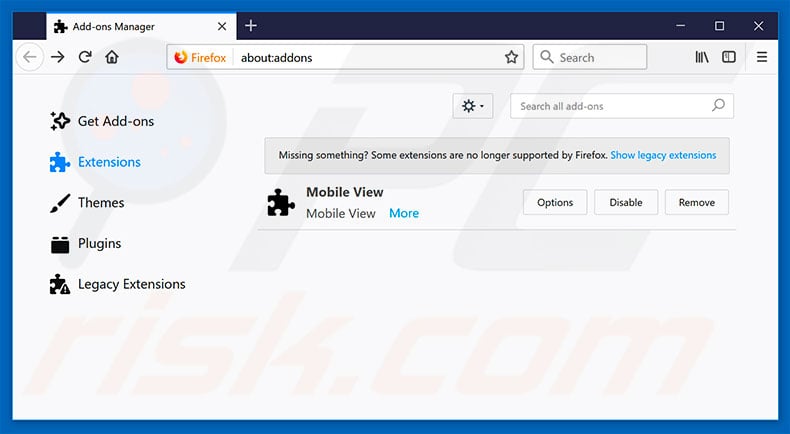The image size is (790, 434).
Task: Open the Library toolbar icon
Action: (x=702, y=57)
